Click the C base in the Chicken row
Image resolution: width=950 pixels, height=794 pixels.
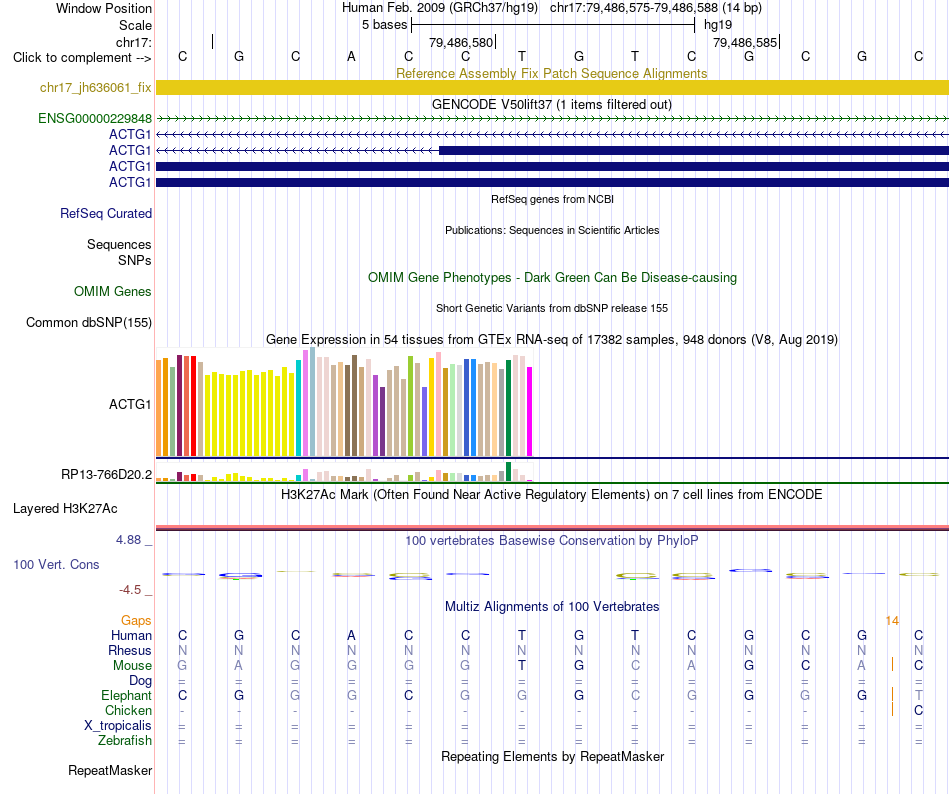point(918,710)
